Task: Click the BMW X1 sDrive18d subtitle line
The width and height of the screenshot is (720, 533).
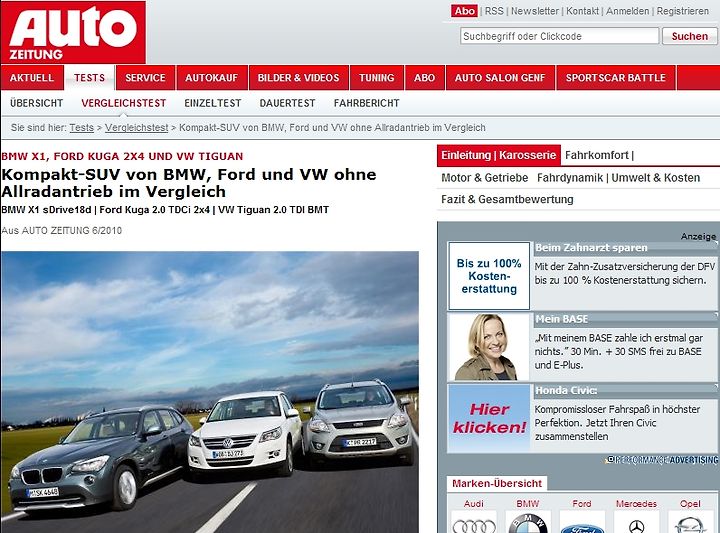Action: tap(165, 210)
